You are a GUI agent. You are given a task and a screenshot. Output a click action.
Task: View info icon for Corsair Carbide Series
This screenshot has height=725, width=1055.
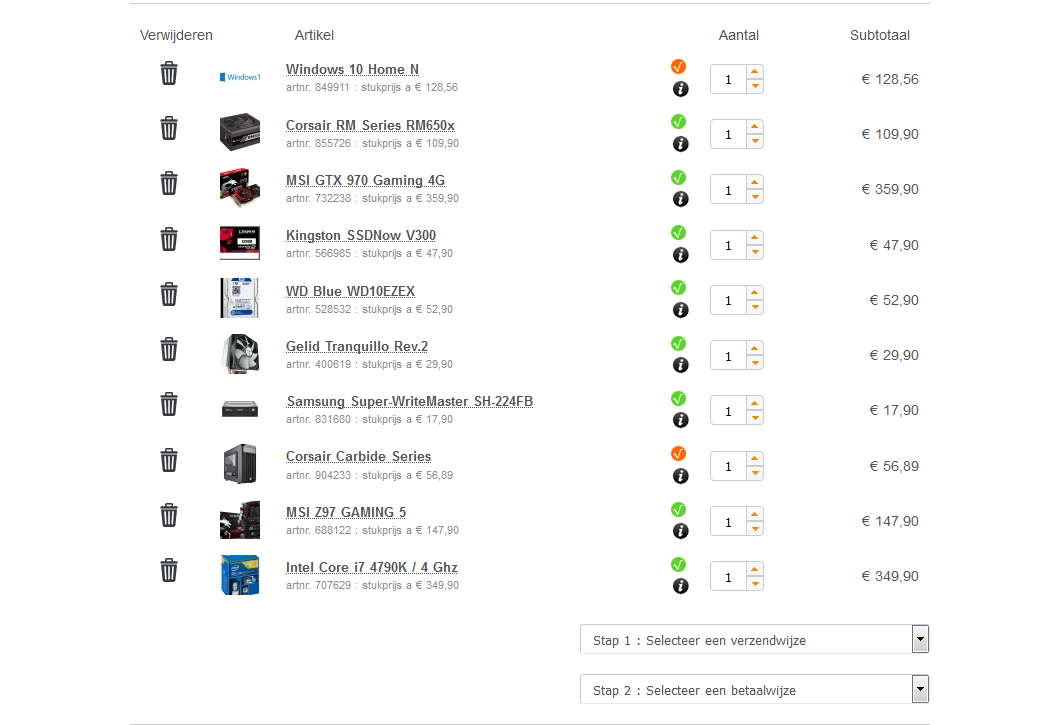[x=680, y=476]
